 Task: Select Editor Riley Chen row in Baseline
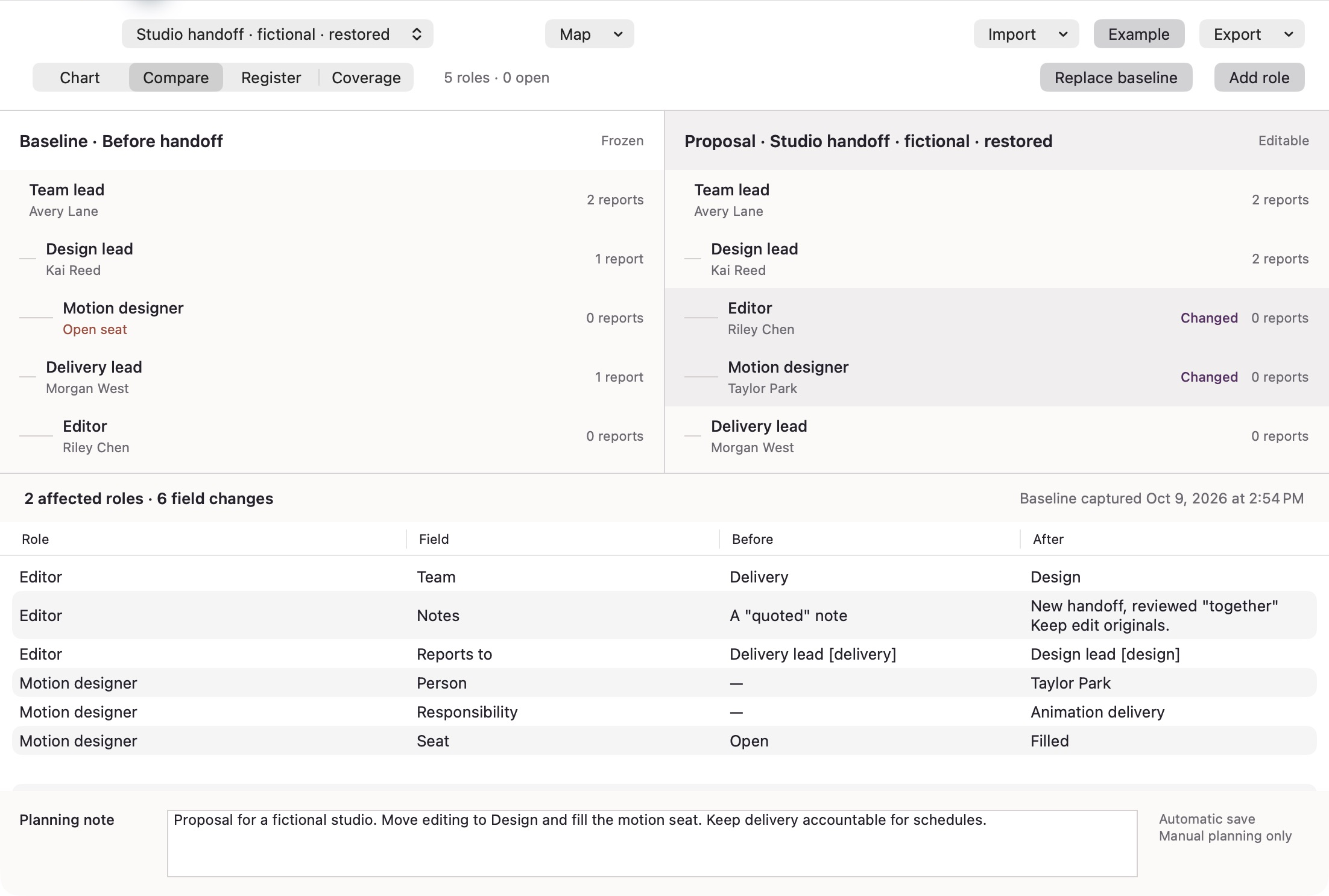point(332,436)
